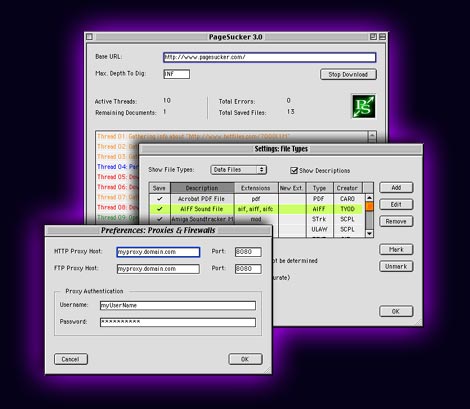This screenshot has height=409, width=470.
Task: Click the orange scrollbar thumb in file types list
Action: pos(369,207)
